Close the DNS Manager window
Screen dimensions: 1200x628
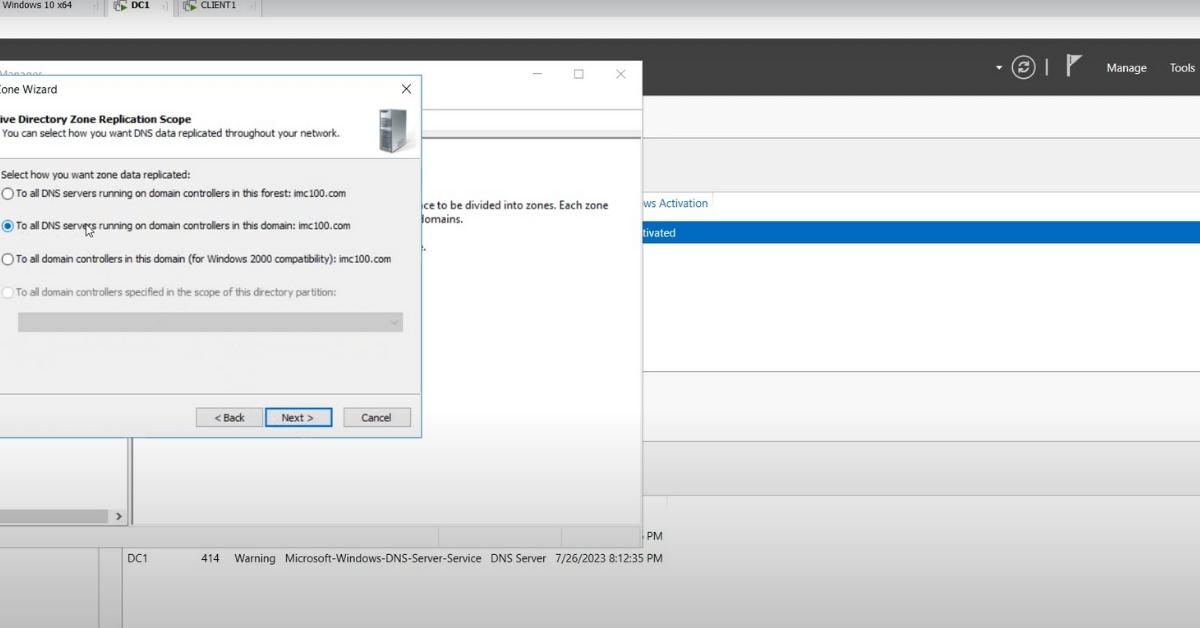click(620, 74)
